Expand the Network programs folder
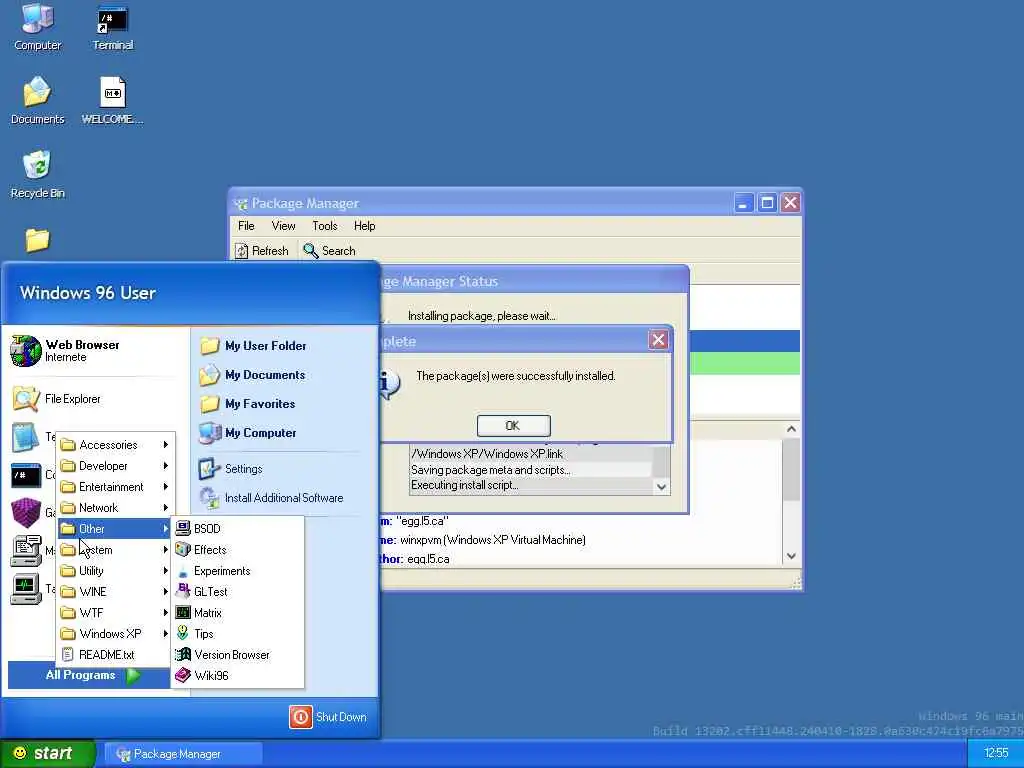The image size is (1024, 768). coord(115,507)
